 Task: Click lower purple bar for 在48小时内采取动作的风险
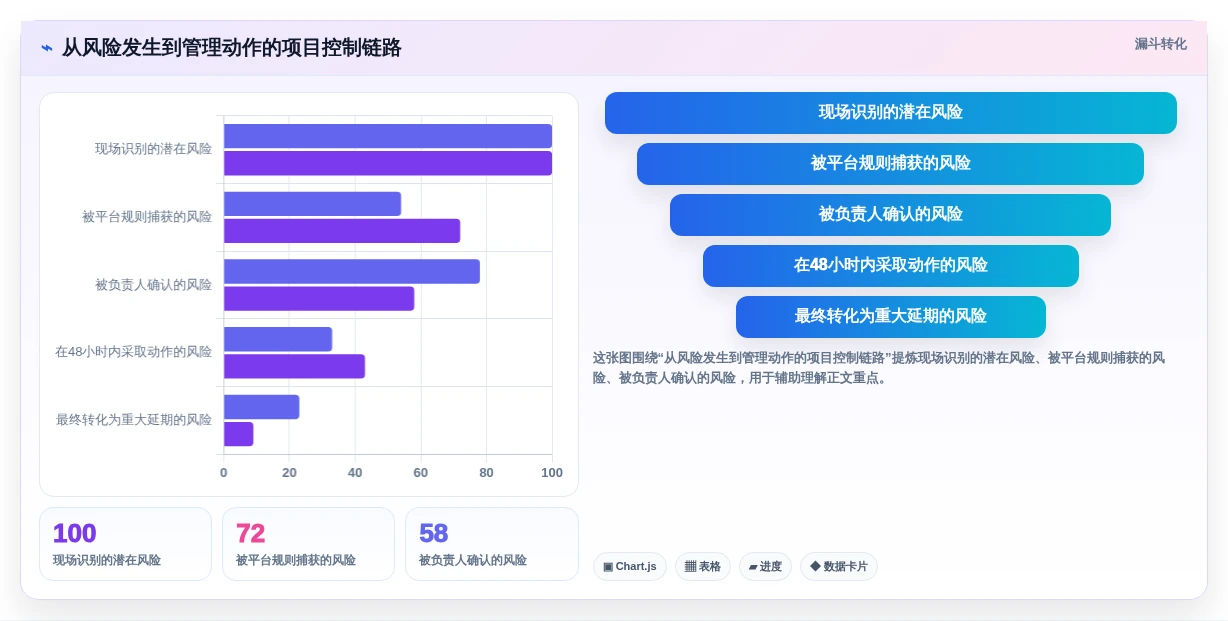[294, 366]
